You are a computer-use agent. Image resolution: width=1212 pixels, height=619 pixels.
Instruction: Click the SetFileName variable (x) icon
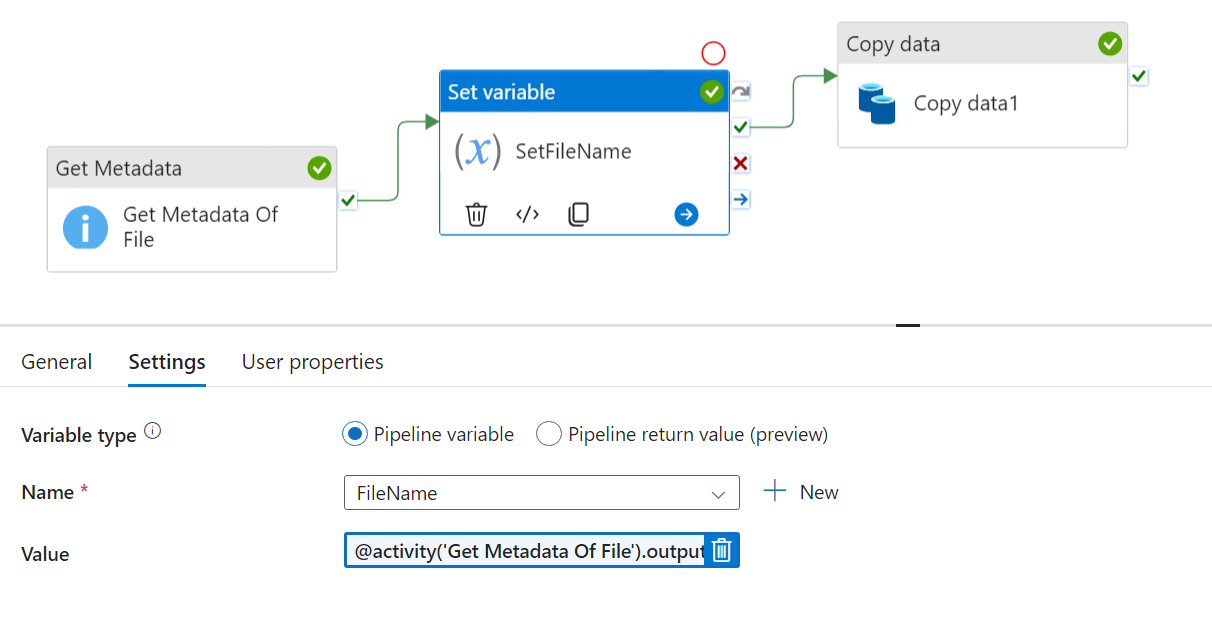pyautogui.click(x=477, y=151)
